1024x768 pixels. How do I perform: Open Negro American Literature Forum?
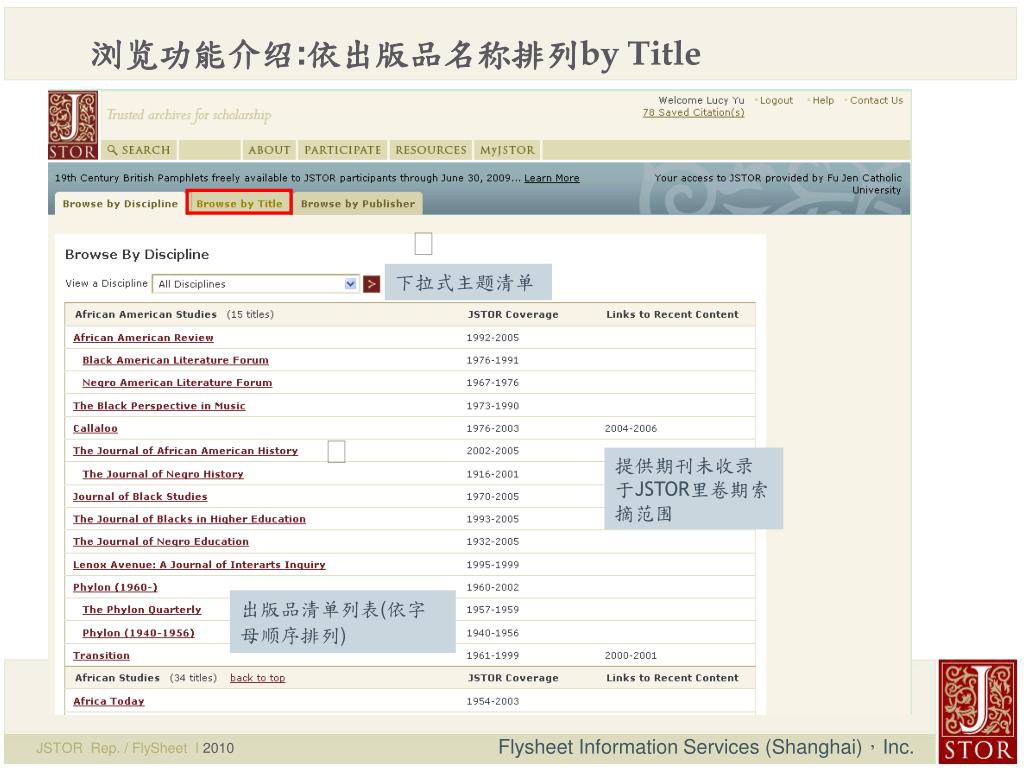tap(177, 383)
